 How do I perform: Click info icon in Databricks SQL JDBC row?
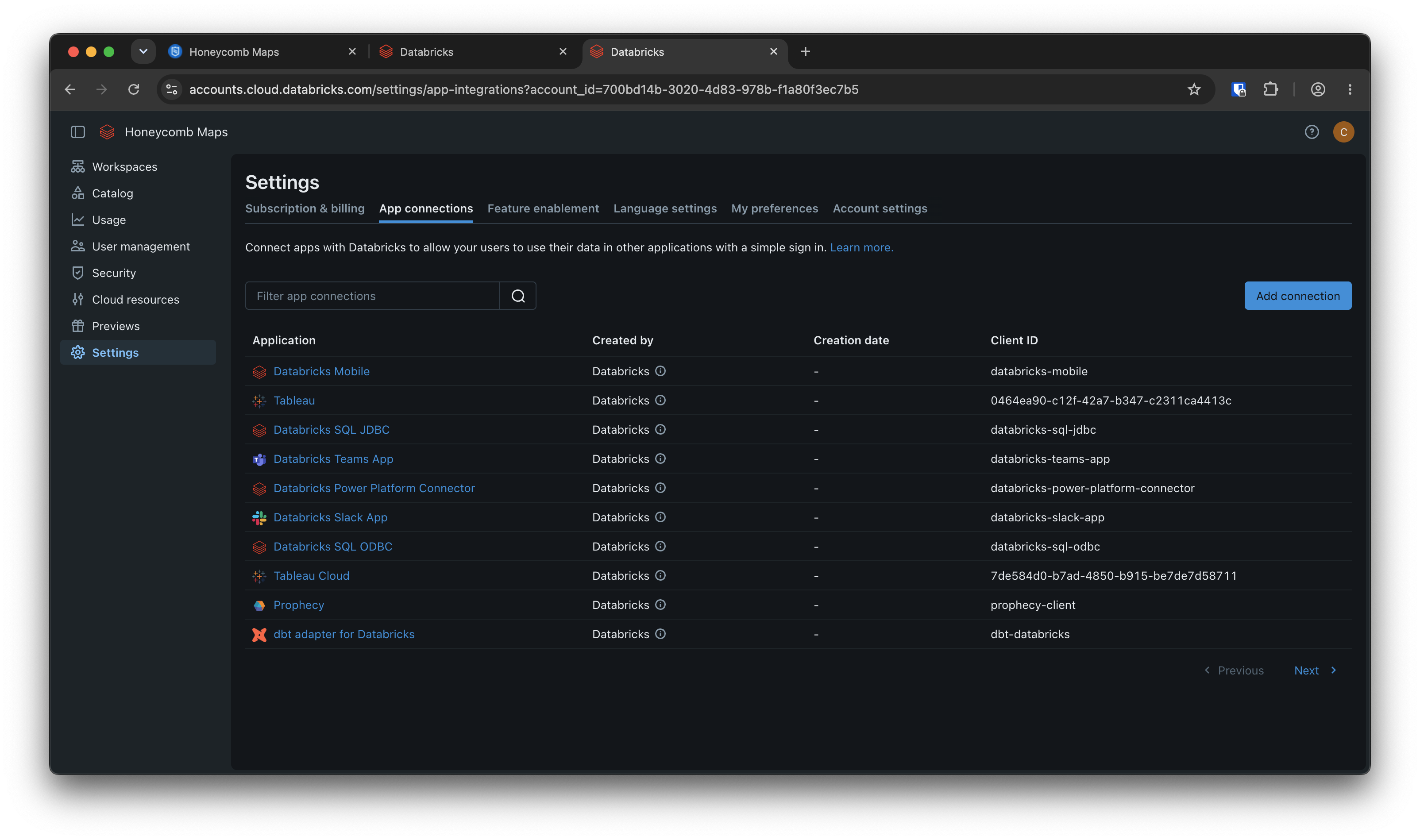pyautogui.click(x=660, y=429)
